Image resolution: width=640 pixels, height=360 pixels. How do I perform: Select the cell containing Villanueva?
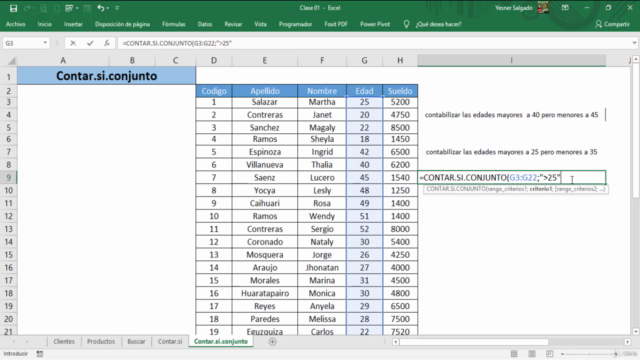click(265, 165)
